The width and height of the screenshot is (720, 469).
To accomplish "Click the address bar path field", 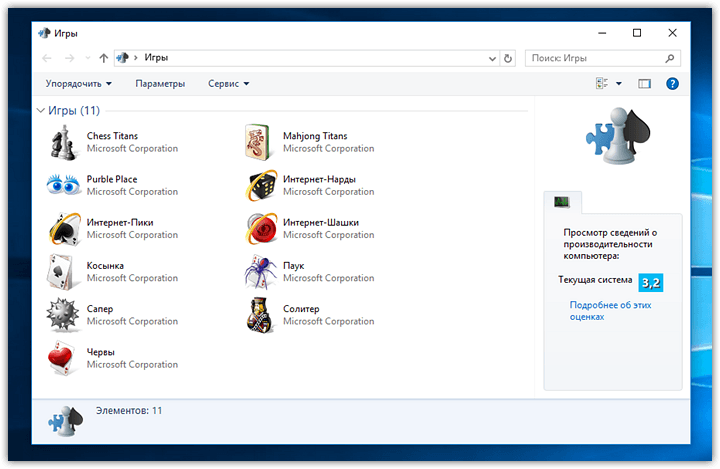I will [x=308, y=58].
